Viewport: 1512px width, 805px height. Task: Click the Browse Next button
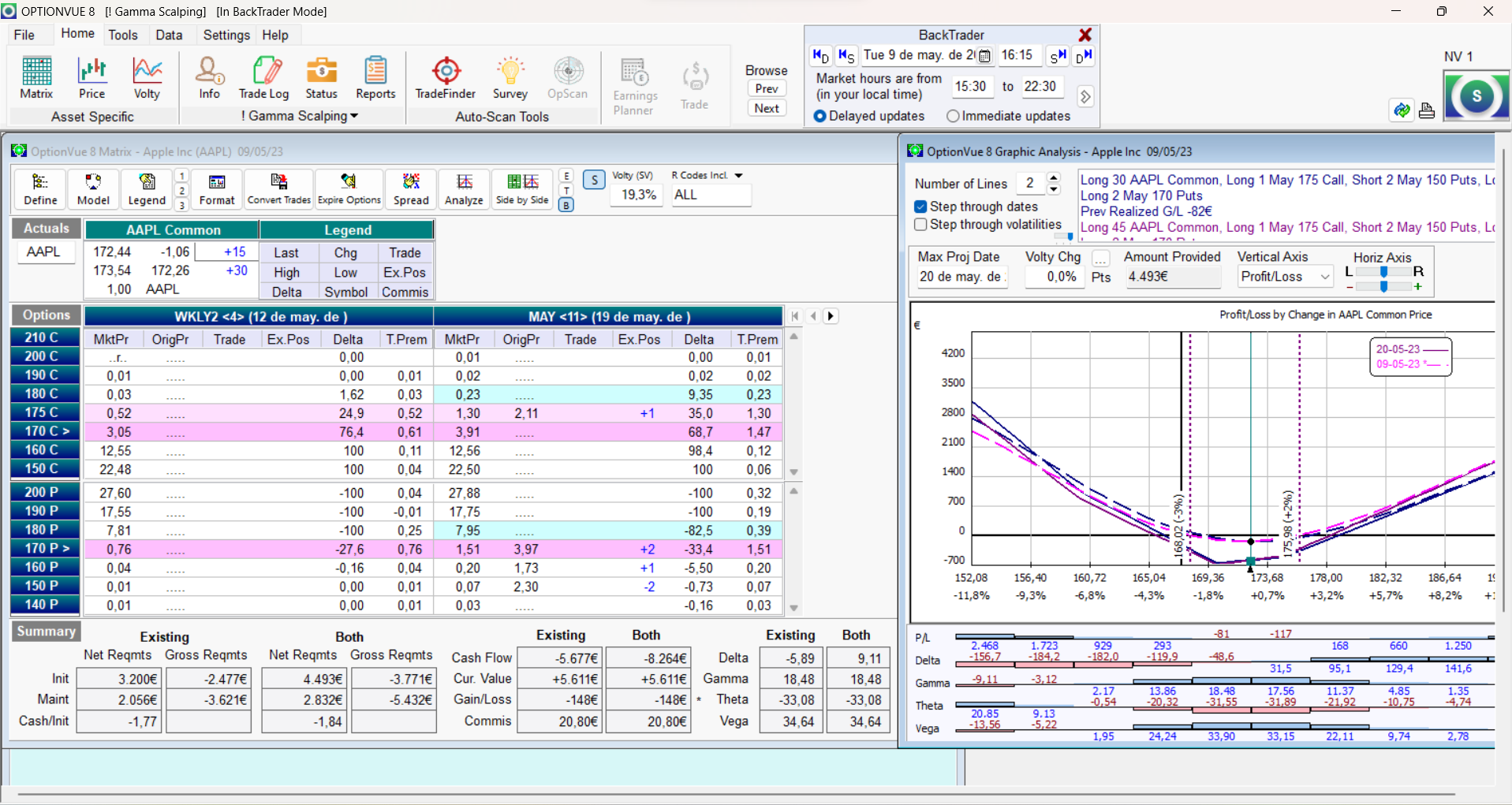[x=767, y=108]
